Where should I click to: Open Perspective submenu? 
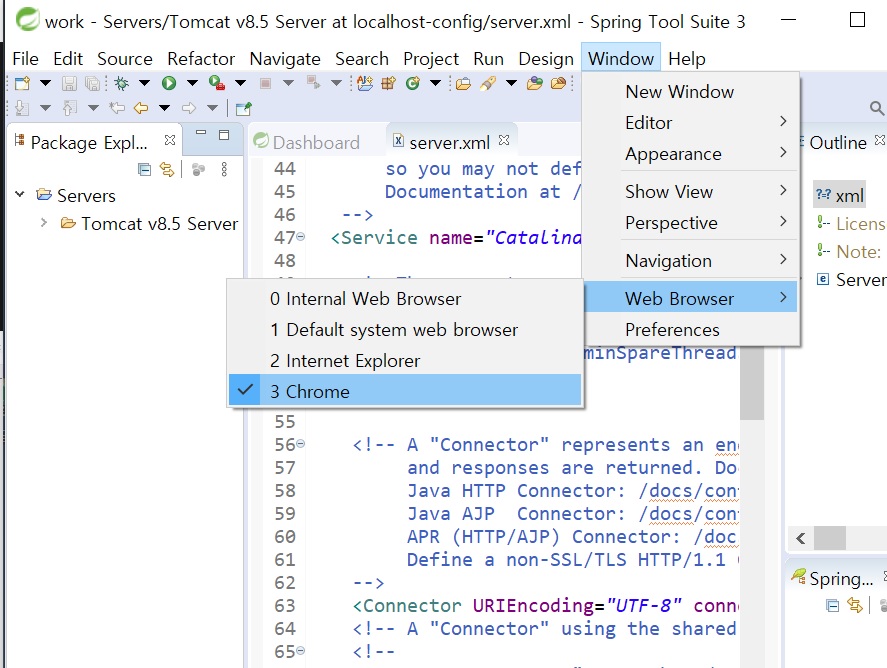691,223
